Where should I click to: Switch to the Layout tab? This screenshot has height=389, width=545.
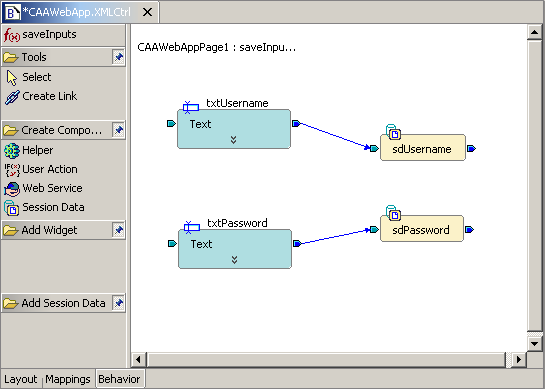tap(21, 379)
